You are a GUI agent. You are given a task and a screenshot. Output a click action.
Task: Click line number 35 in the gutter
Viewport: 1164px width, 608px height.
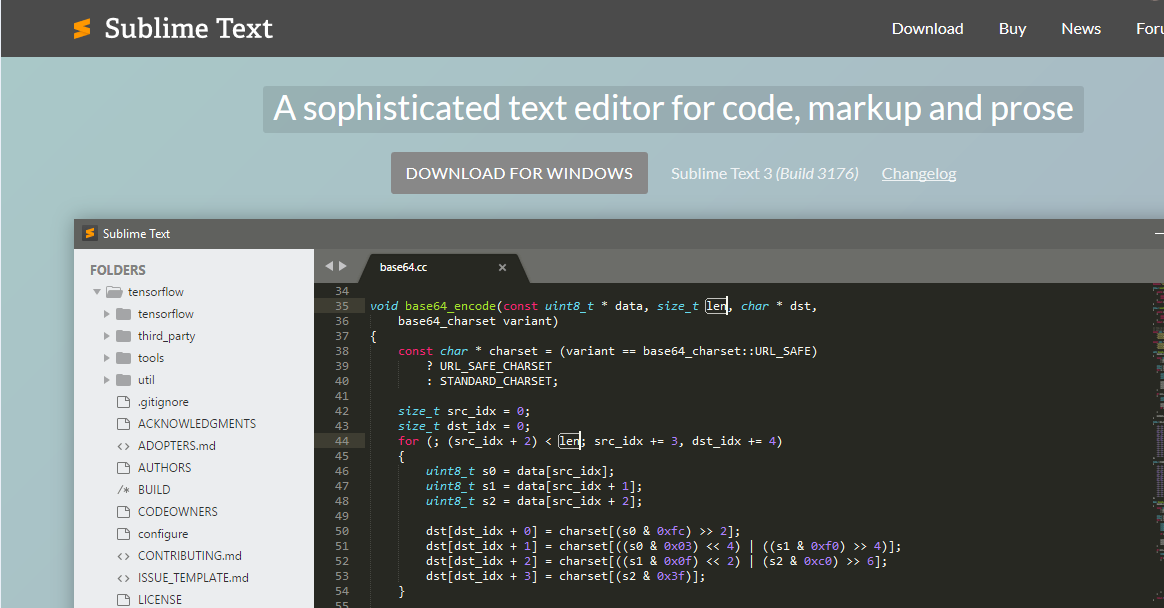pos(341,306)
